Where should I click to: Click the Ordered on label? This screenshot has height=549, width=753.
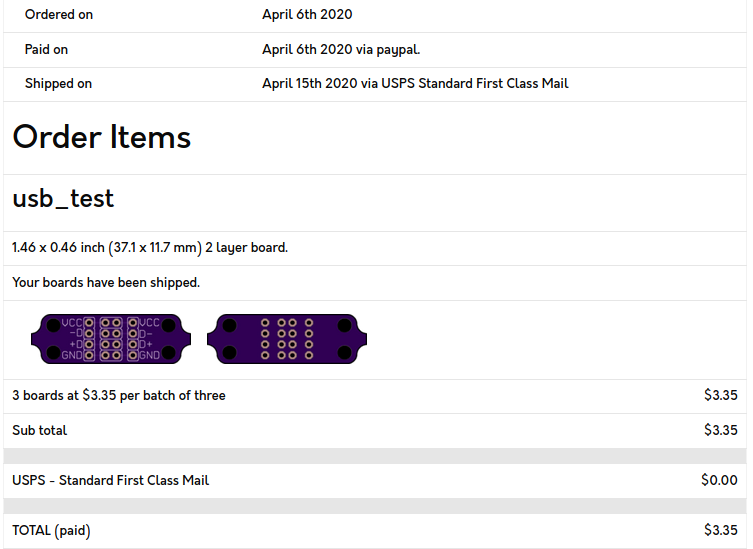[x=59, y=15]
